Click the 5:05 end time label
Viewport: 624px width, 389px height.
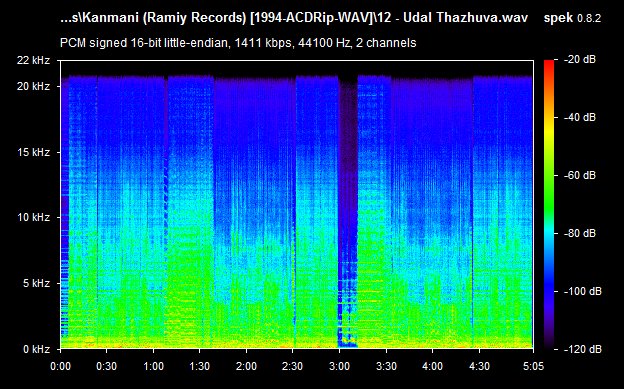coord(533,366)
